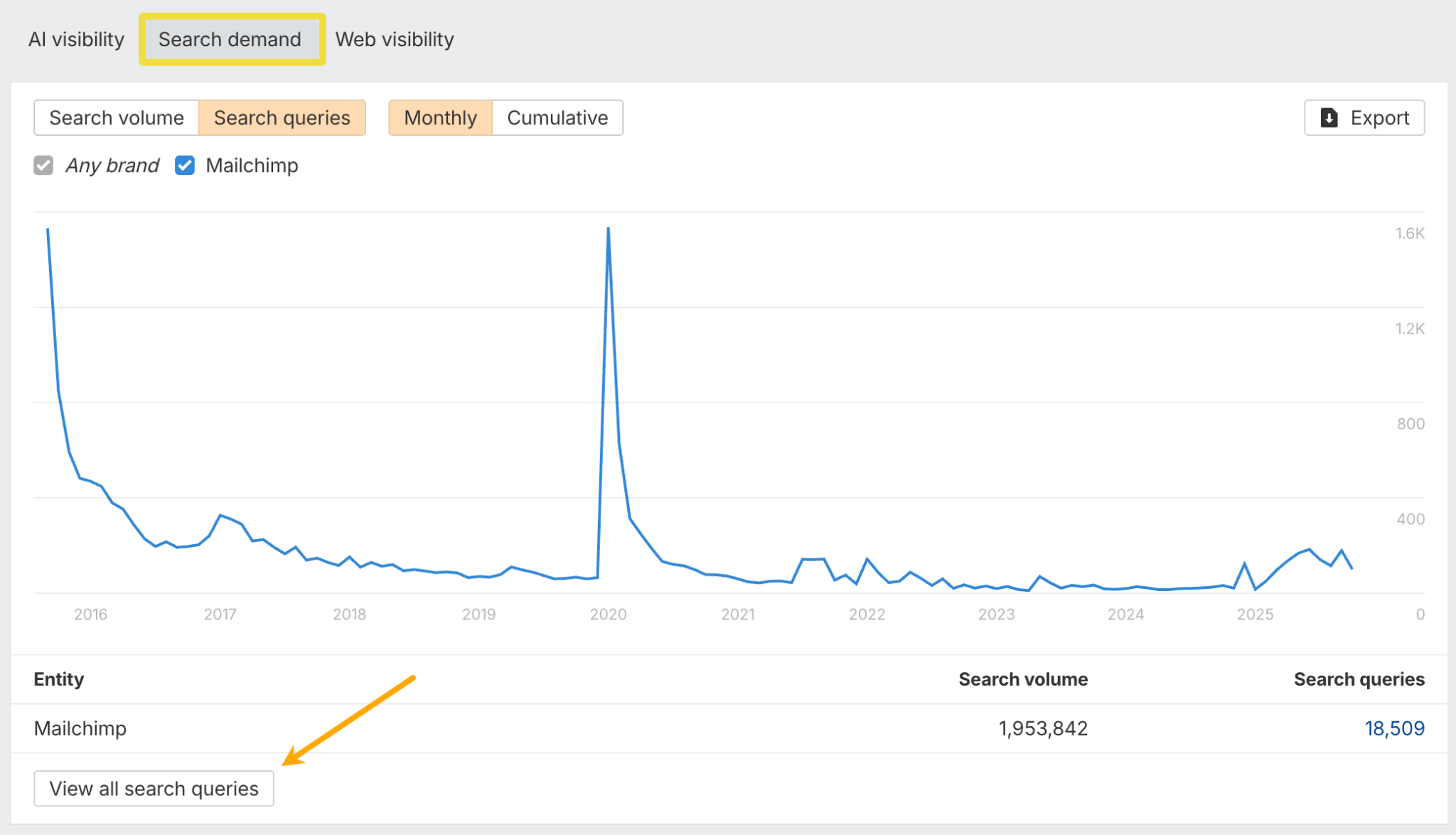Switch to the AI visibility tab
The image size is (1456, 835).
click(76, 39)
